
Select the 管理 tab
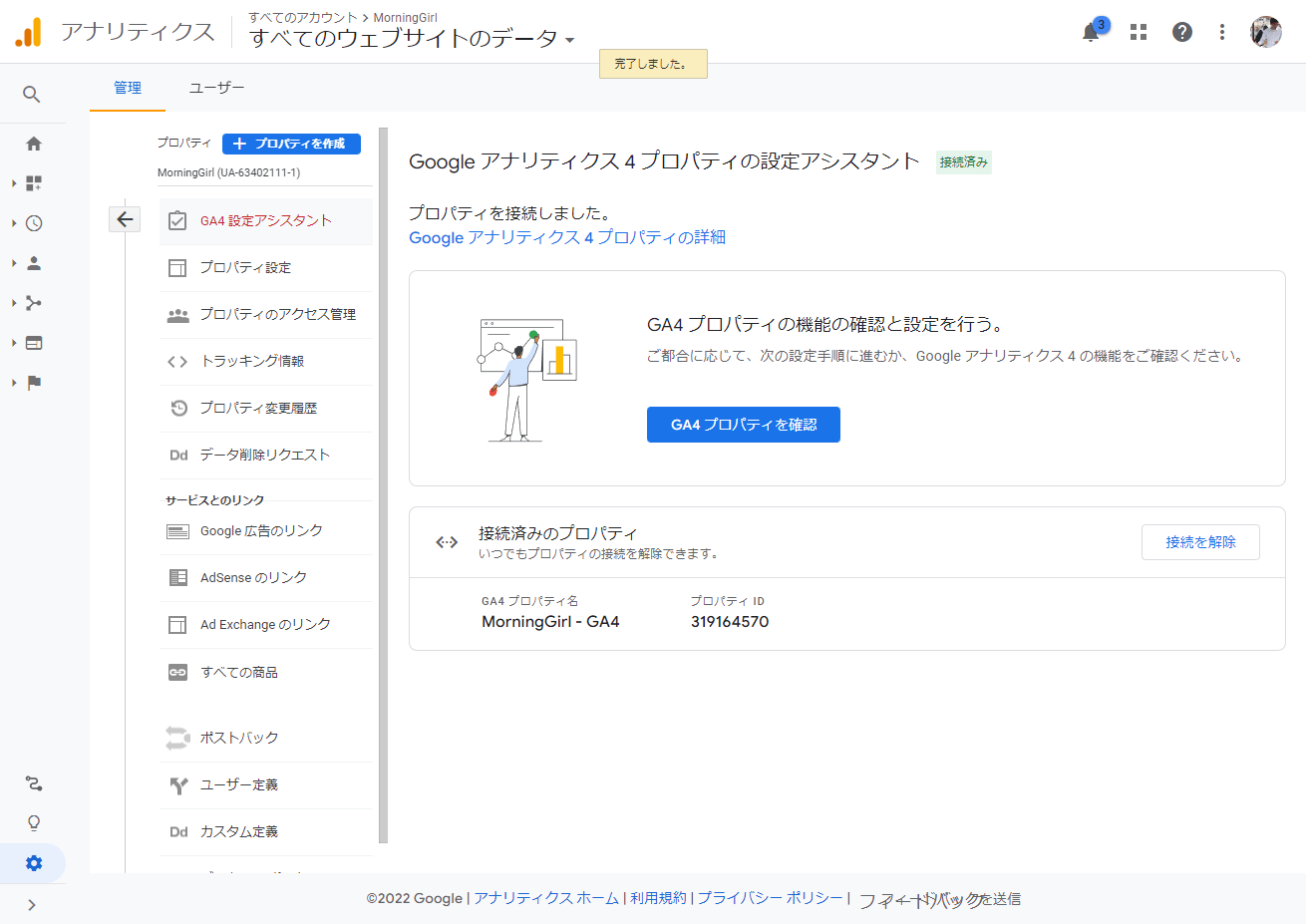[x=128, y=88]
